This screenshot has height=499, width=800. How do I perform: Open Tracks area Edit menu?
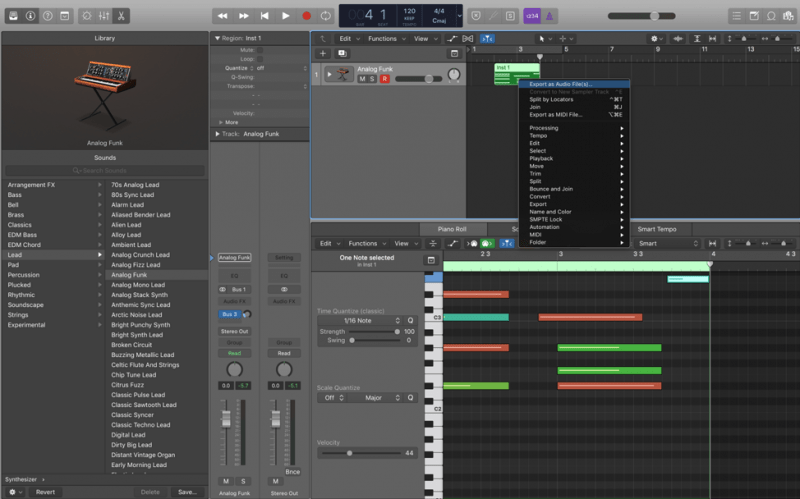pos(349,39)
